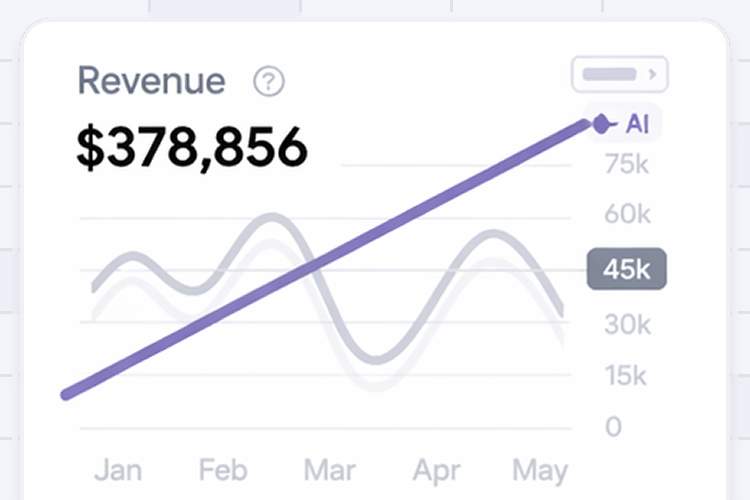Click the 0 y-axis label
Screen dimensions: 750x500
pos(614,427)
